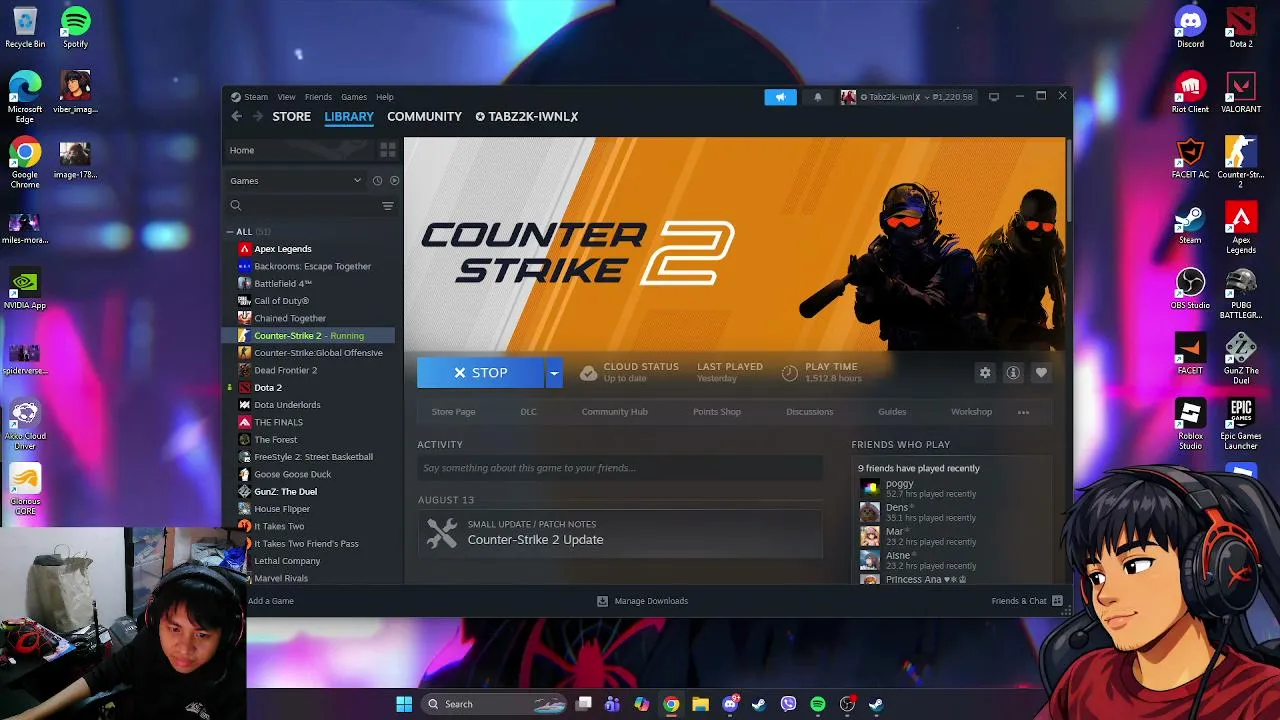Select THE FINALS in the library list

(x=278, y=422)
